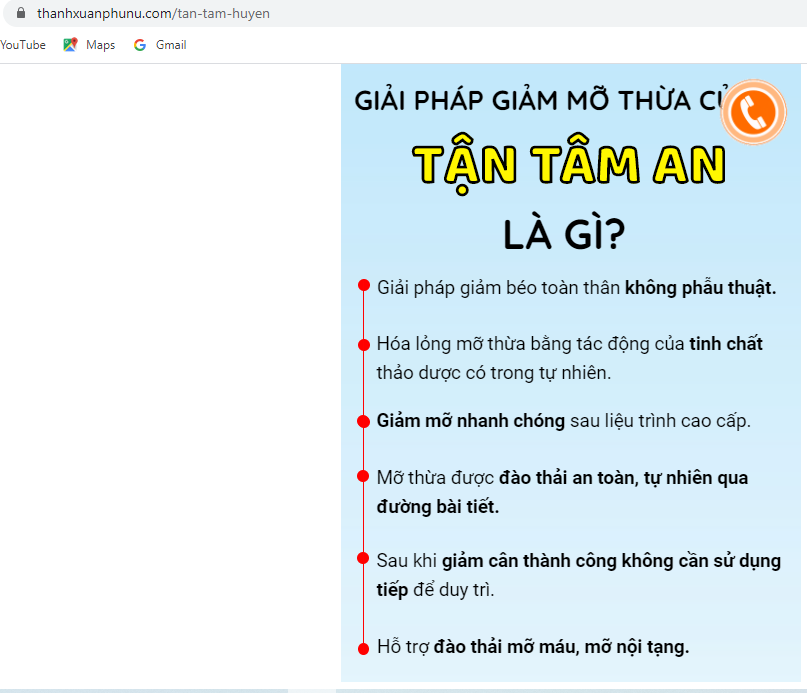Viewport: 807px width, 693px height.
Task: Click the red dot next to 'Hỗ trợ đào thải mỡ máu'
Action: coord(362,646)
